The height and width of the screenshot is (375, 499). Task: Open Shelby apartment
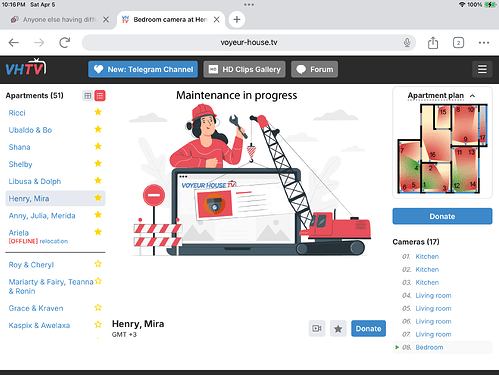tap(20, 164)
